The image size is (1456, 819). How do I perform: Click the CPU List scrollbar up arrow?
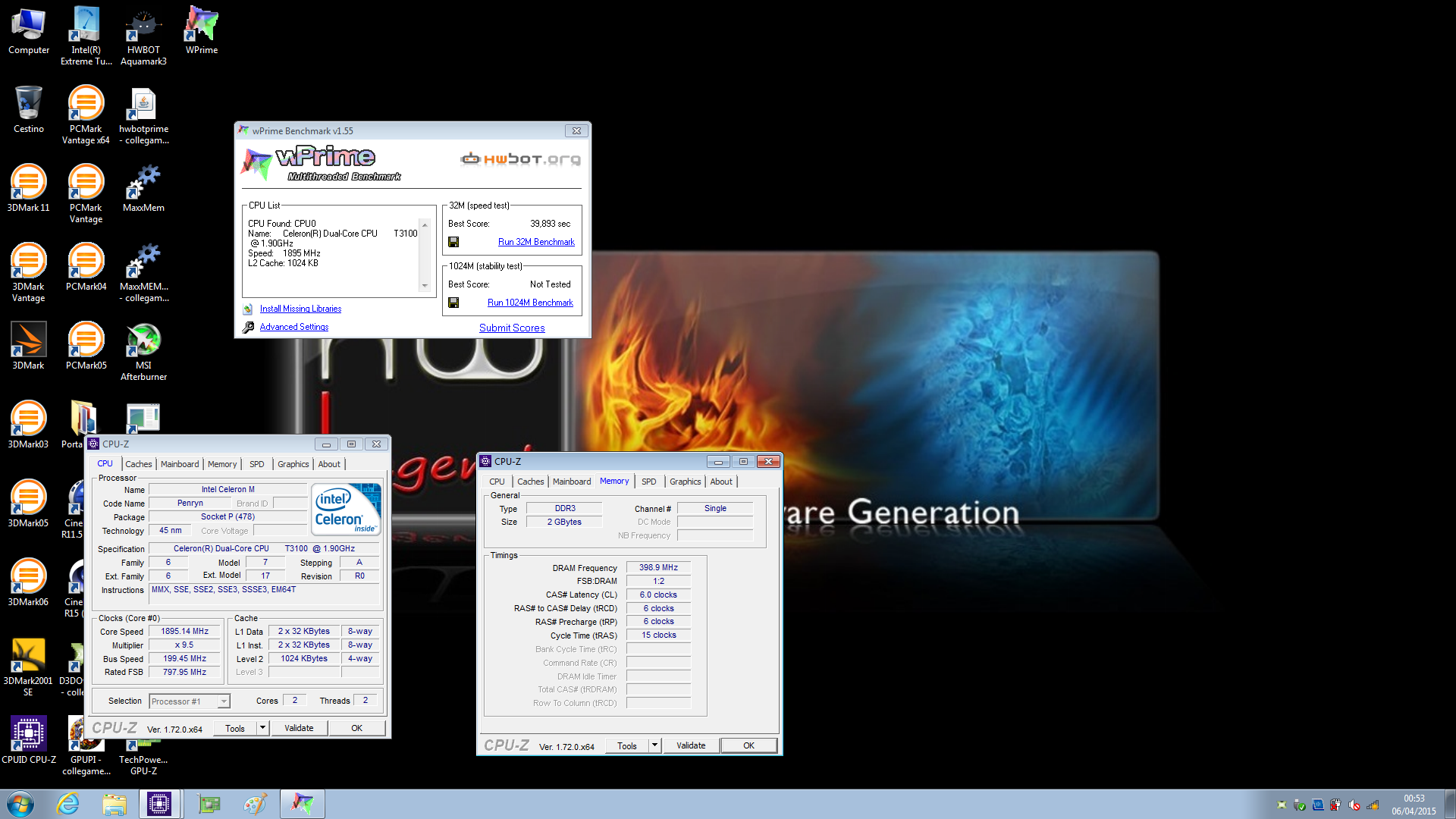425,225
